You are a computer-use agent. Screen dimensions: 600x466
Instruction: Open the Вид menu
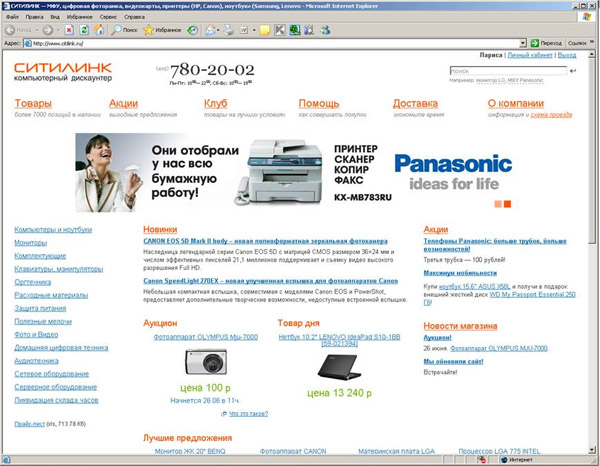pyautogui.click(x=55, y=17)
